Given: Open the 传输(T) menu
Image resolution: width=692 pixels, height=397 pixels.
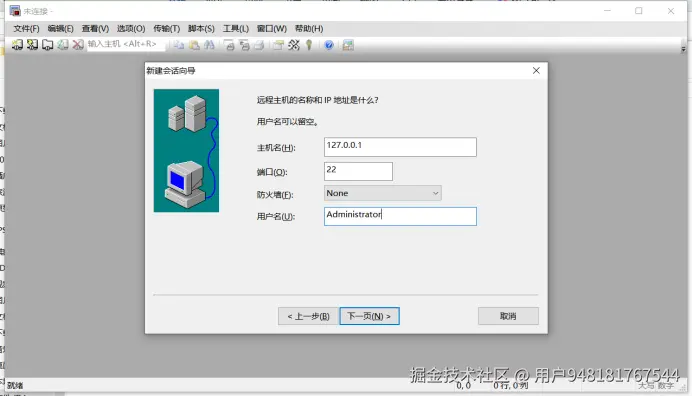Looking at the screenshot, I should [166, 29].
